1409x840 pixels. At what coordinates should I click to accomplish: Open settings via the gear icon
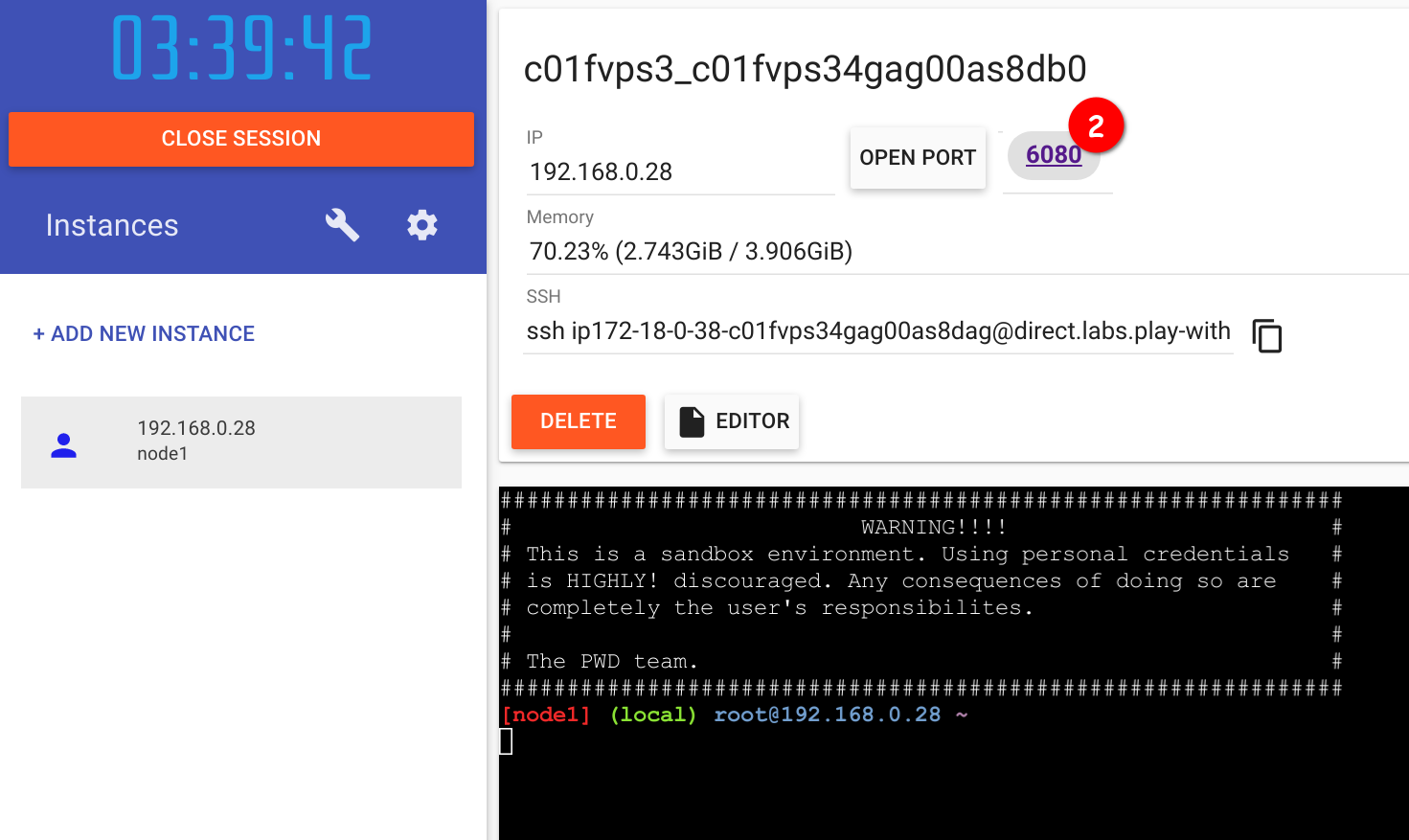coord(421,224)
